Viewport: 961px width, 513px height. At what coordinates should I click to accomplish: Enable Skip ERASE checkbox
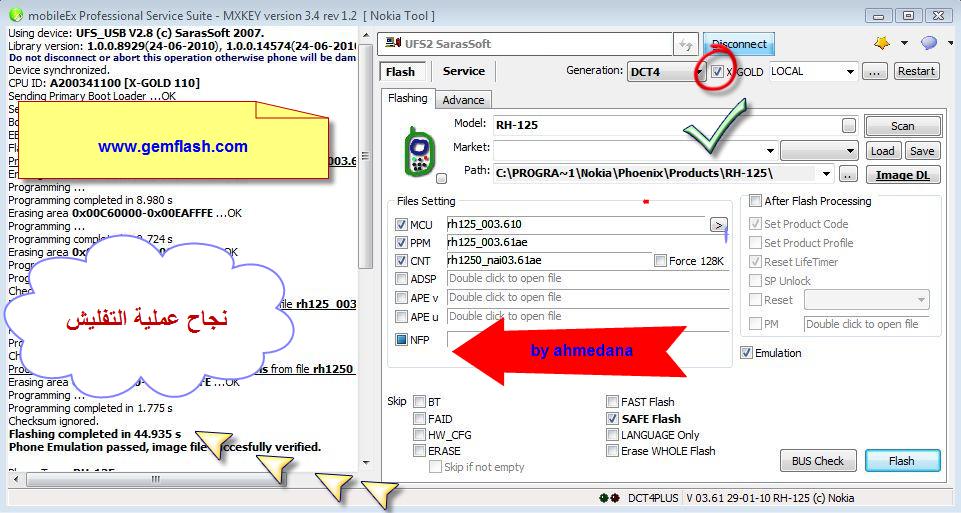click(x=419, y=450)
